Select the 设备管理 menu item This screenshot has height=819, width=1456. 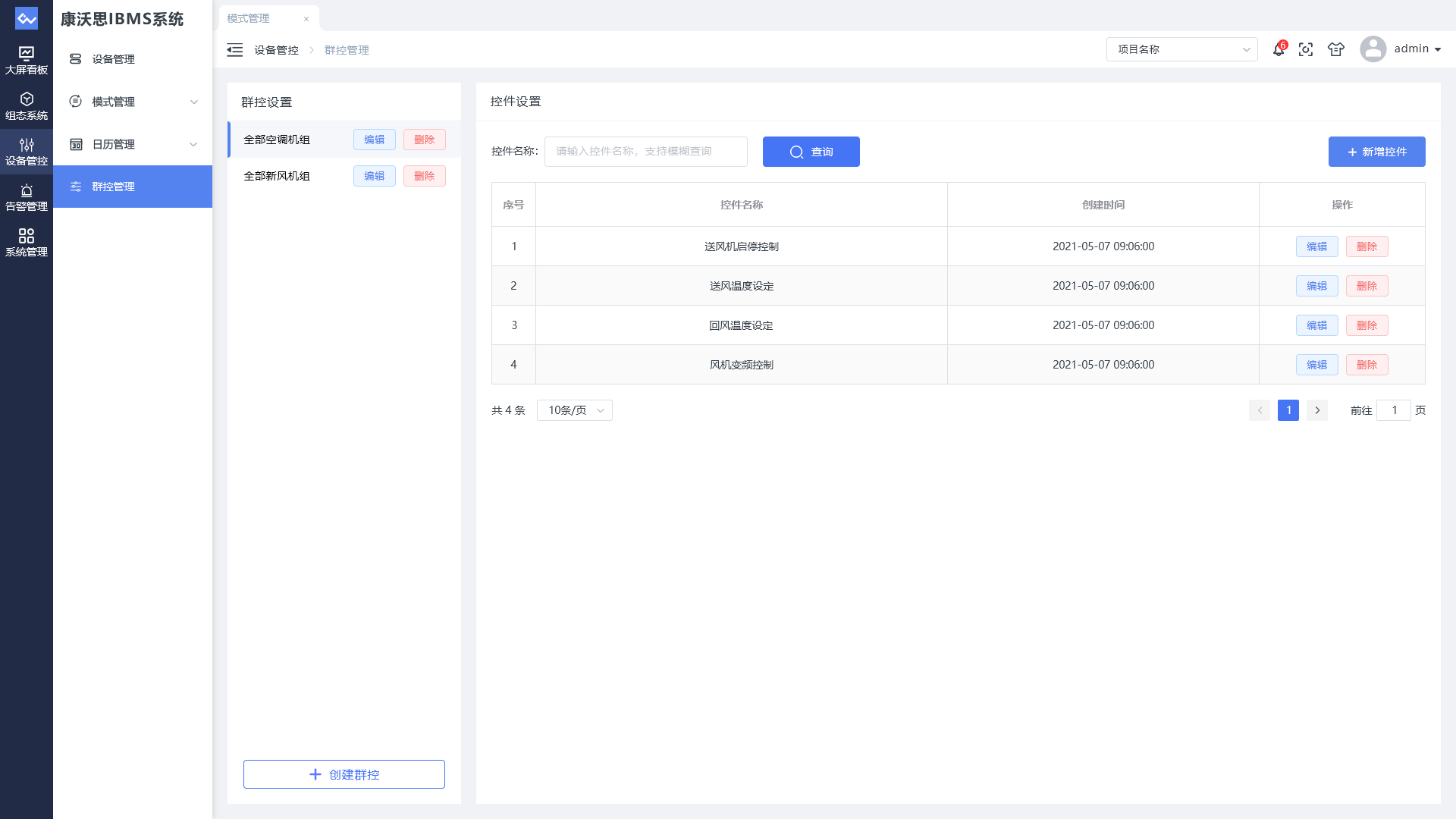(x=114, y=59)
